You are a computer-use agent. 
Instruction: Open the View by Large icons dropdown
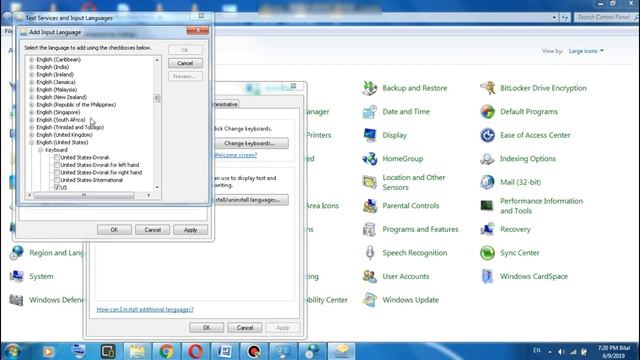tap(586, 51)
